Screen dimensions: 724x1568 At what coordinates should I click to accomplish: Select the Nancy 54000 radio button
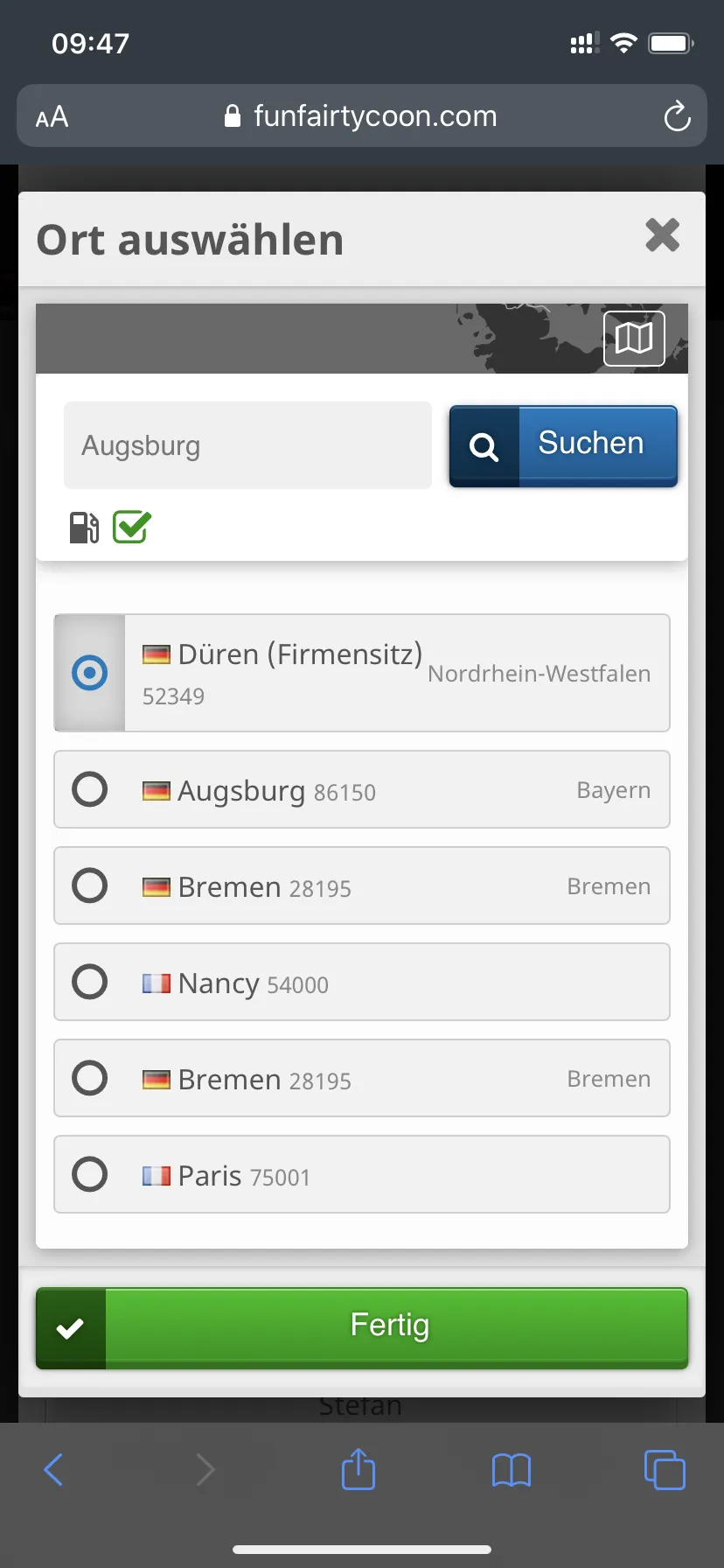click(x=90, y=982)
